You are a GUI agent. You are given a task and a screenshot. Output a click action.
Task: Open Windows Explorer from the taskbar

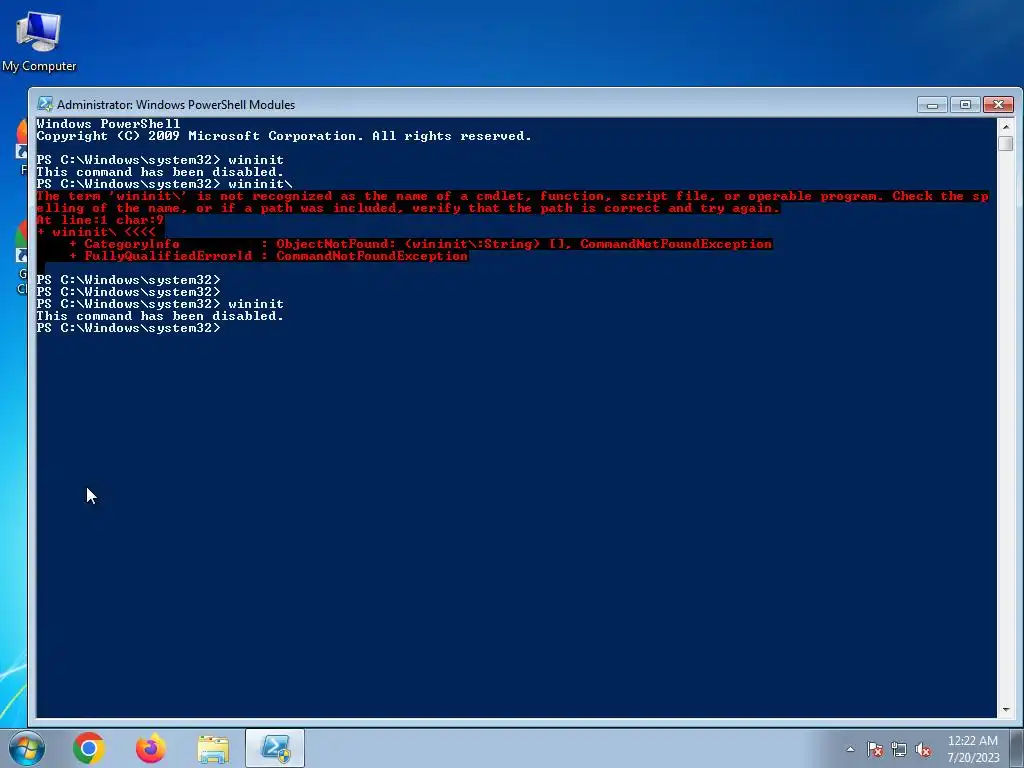click(x=213, y=748)
